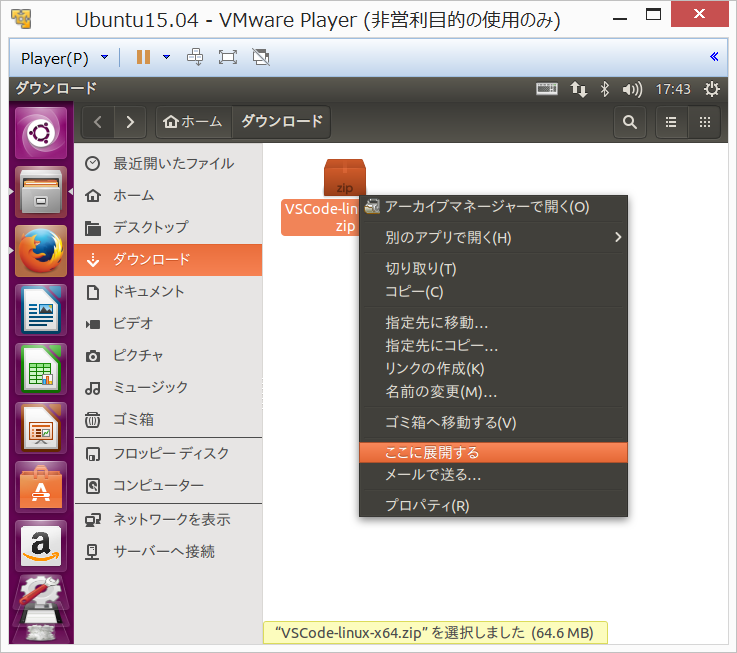
Task: Click サーバーへ接続 in sidebar
Action: click(168, 551)
